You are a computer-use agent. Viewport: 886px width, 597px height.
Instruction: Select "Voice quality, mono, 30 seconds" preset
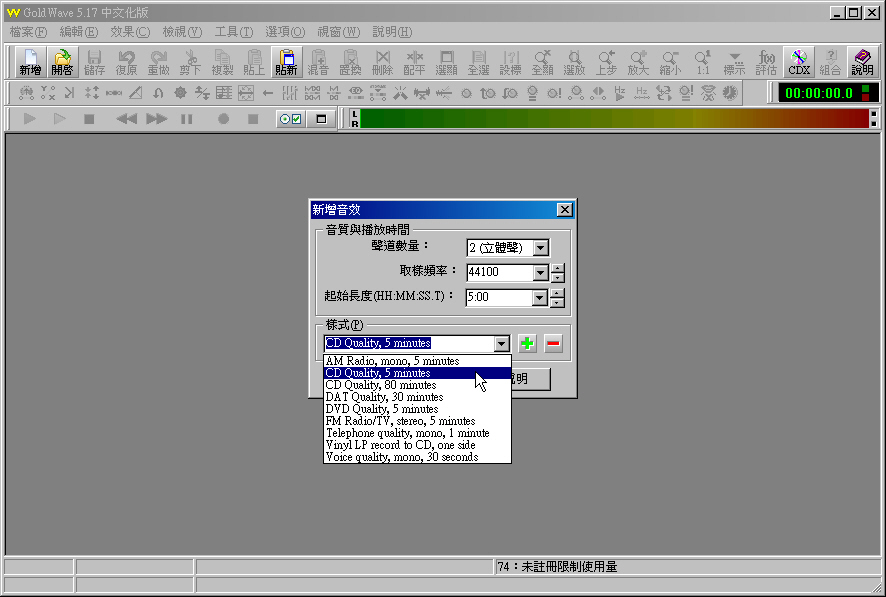click(x=402, y=457)
